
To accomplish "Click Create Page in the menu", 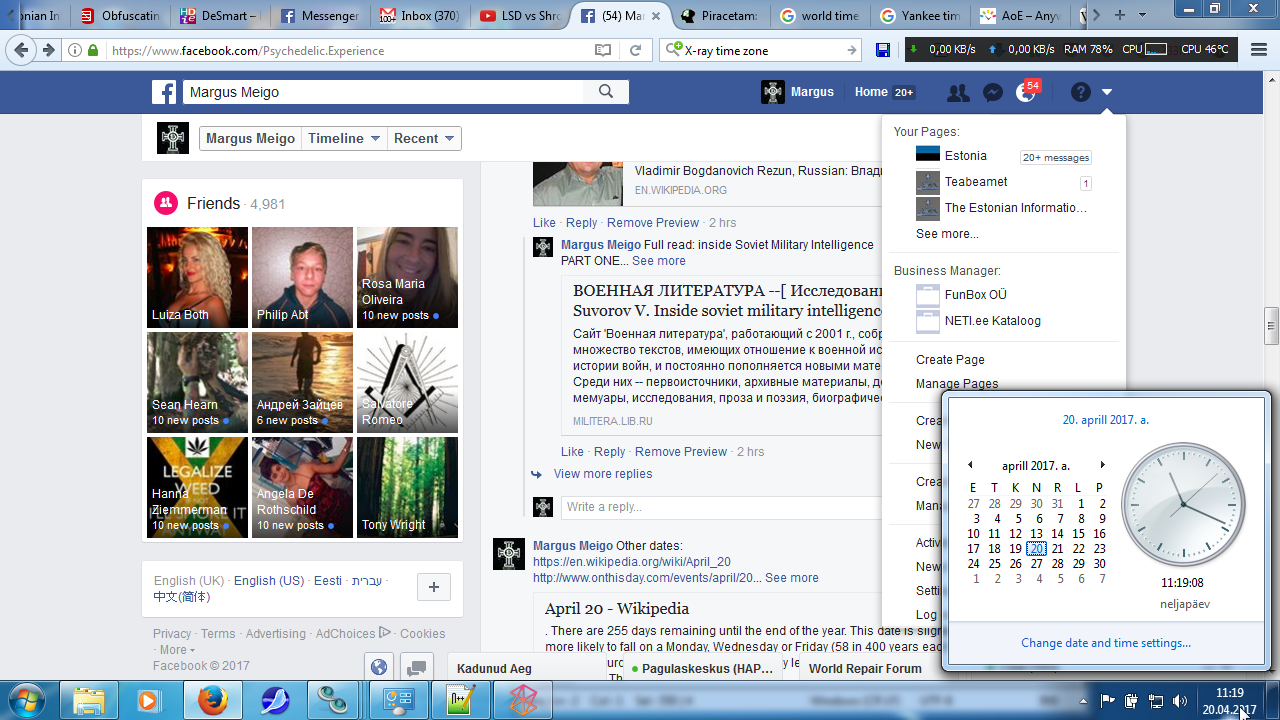I will (x=950, y=360).
